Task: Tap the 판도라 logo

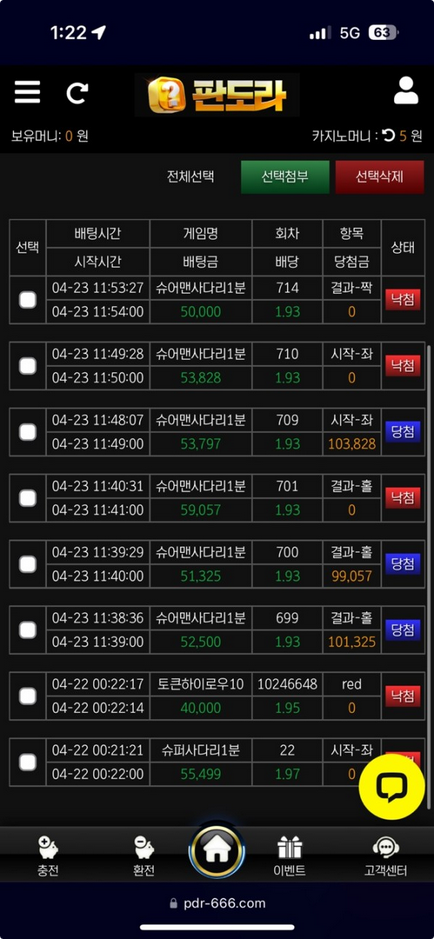Action: [217, 95]
